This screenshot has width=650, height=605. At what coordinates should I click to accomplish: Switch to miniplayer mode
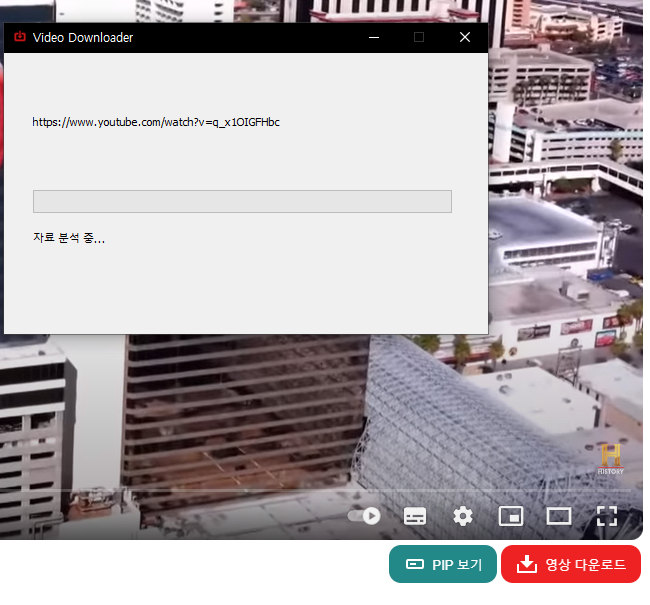click(x=511, y=516)
